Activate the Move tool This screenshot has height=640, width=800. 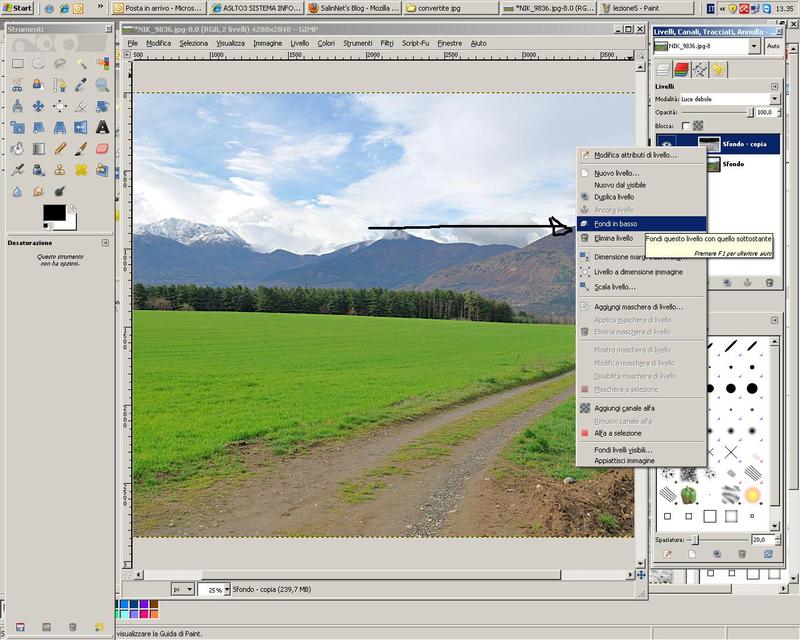pos(38,106)
